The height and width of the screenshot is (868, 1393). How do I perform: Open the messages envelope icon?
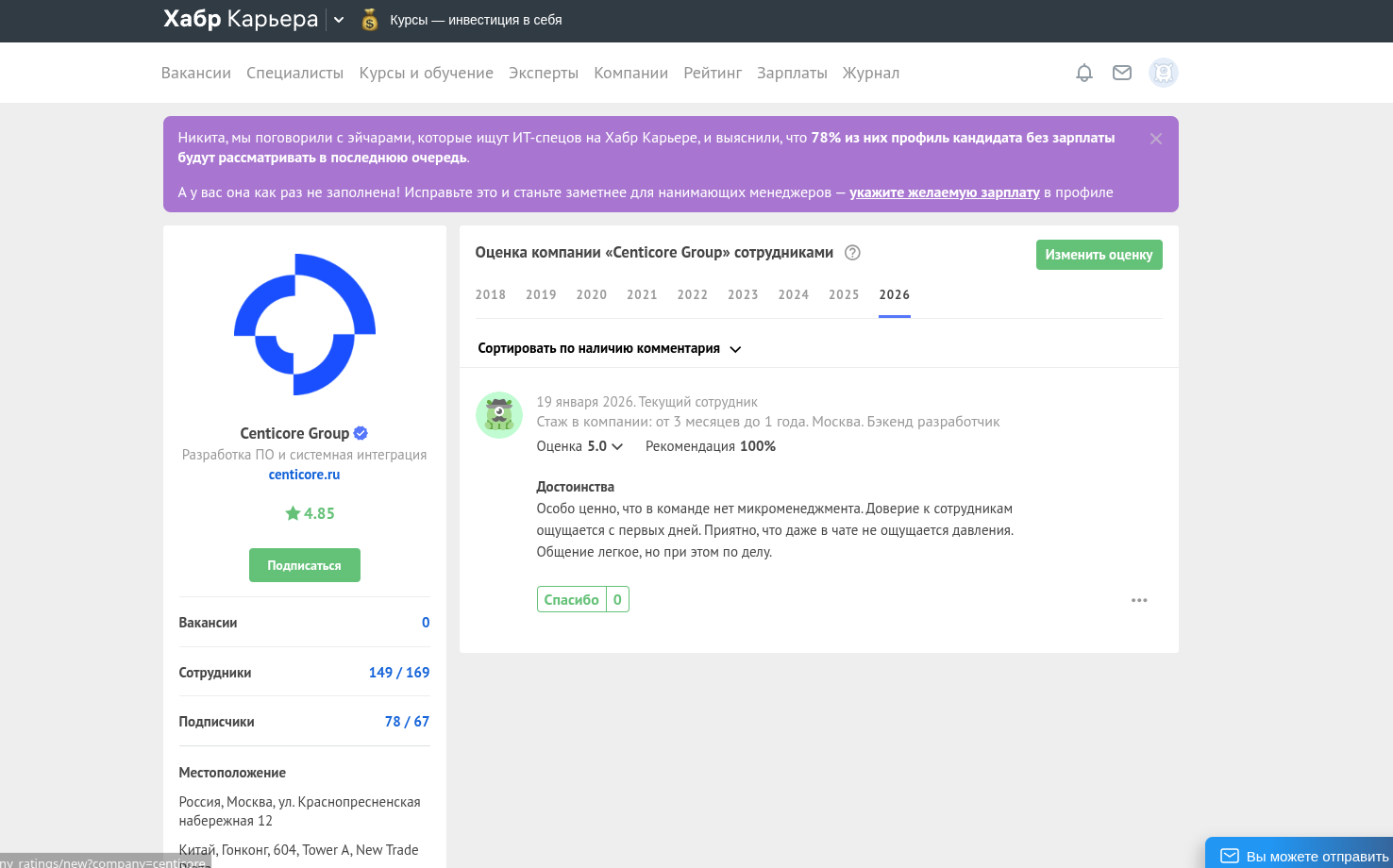pyautogui.click(x=1122, y=73)
